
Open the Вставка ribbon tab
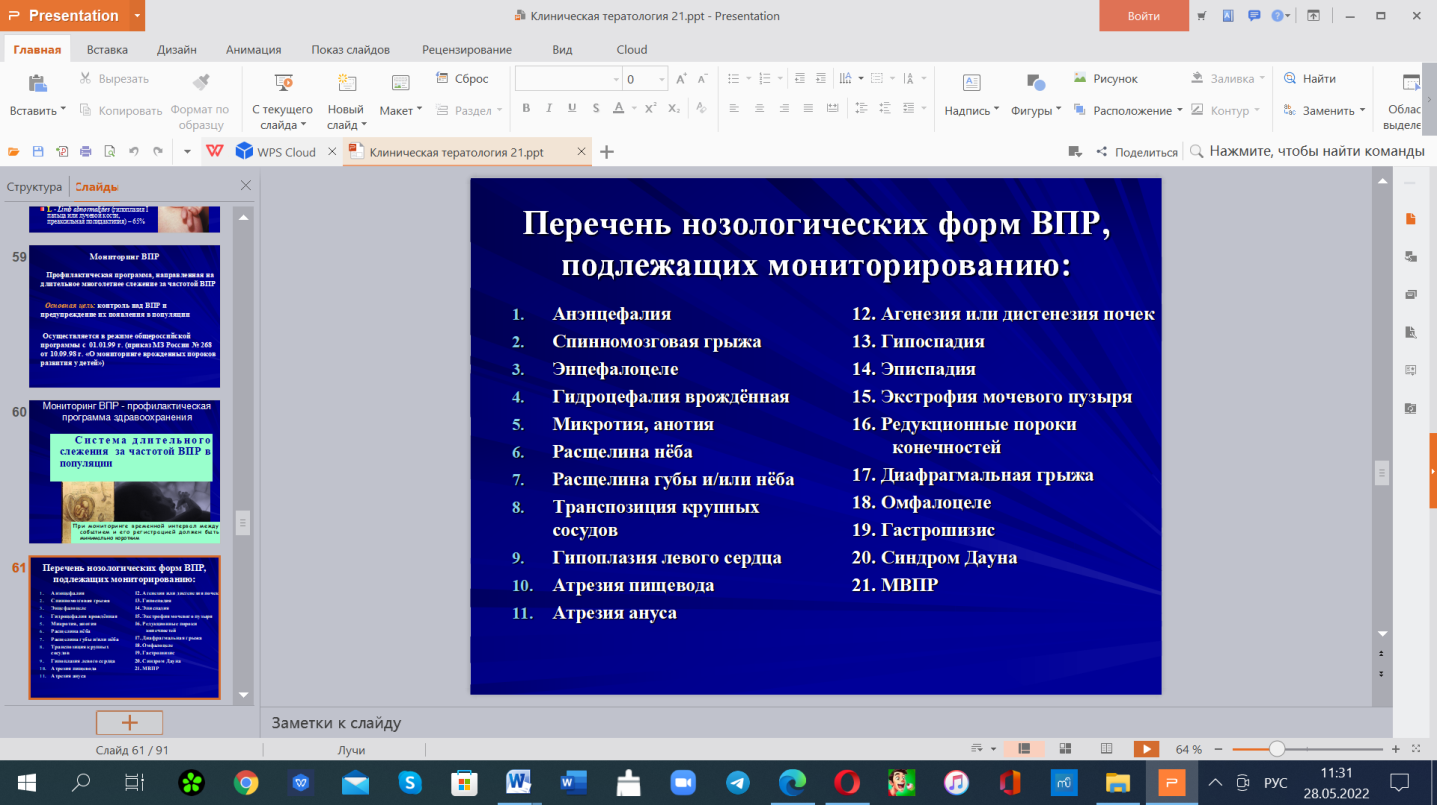pos(107,50)
